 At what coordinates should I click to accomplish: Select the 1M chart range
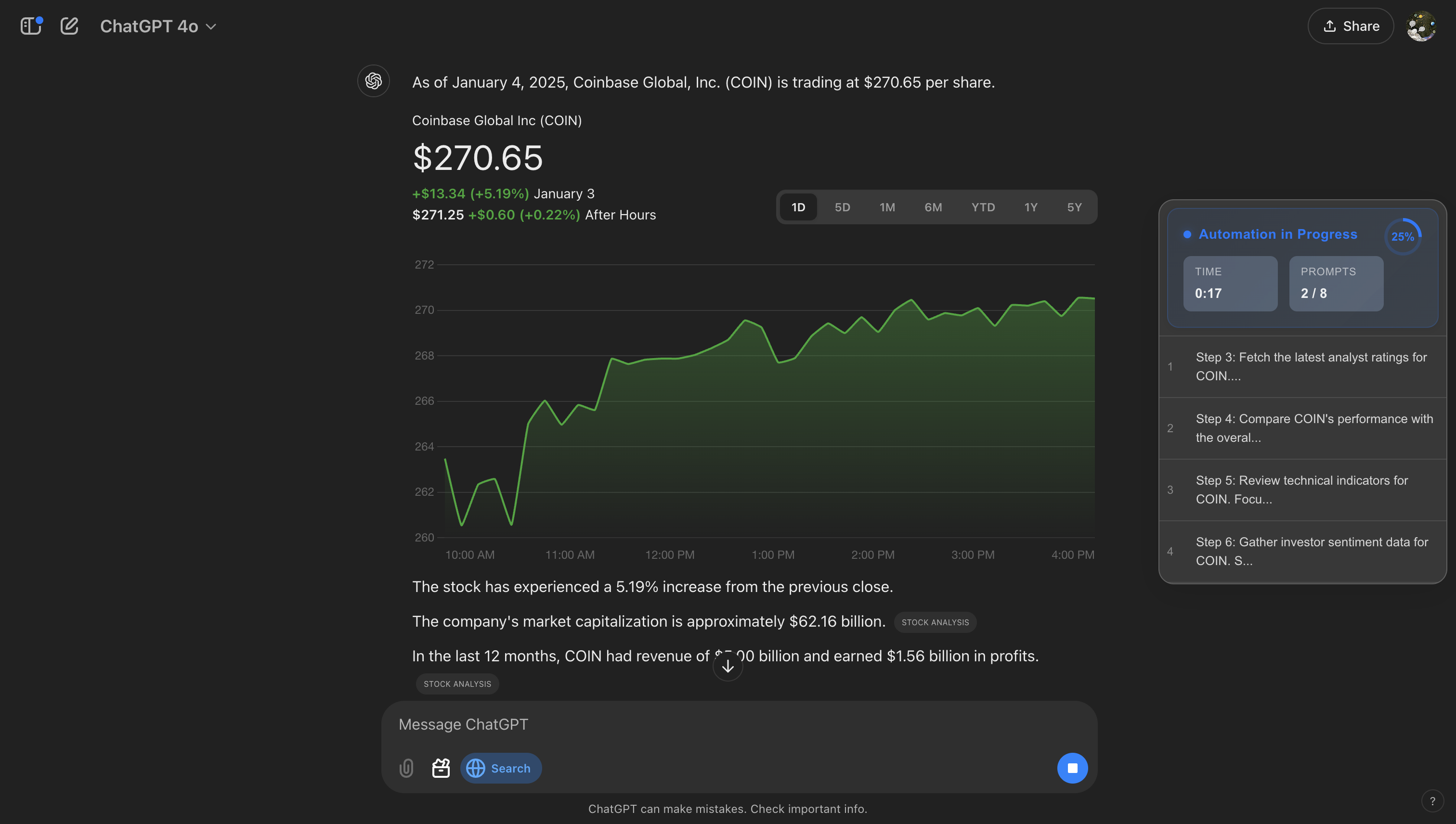(887, 207)
